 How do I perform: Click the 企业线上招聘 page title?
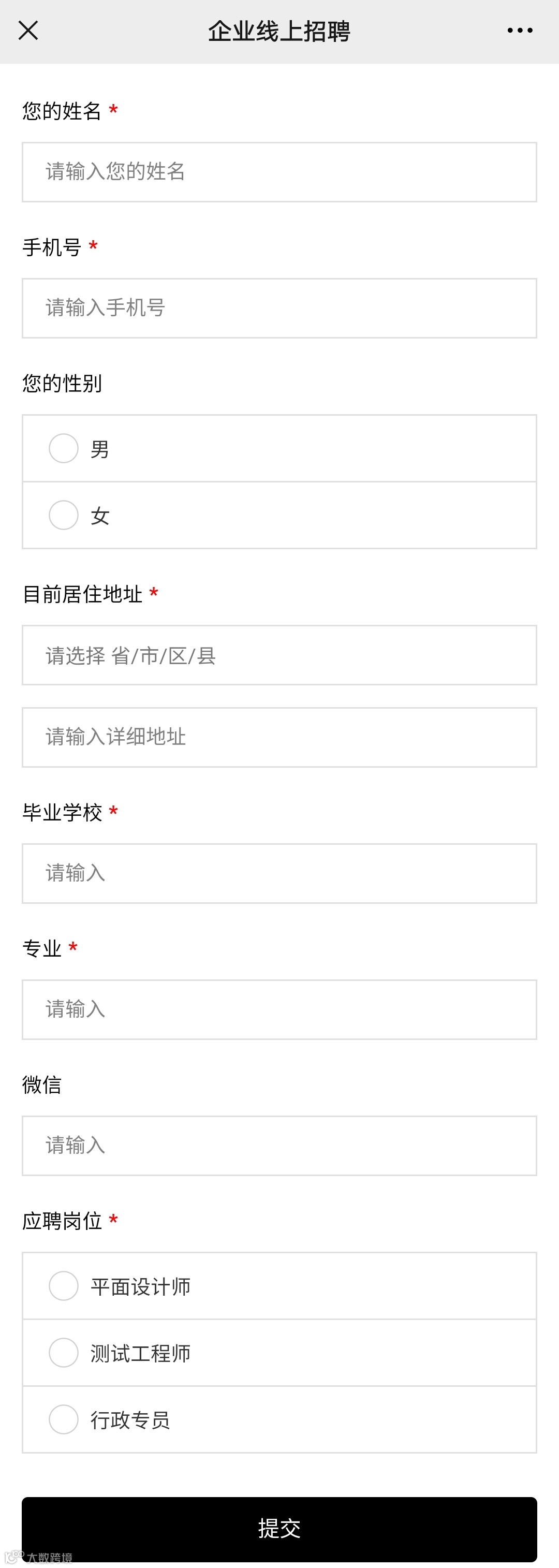(279, 31)
